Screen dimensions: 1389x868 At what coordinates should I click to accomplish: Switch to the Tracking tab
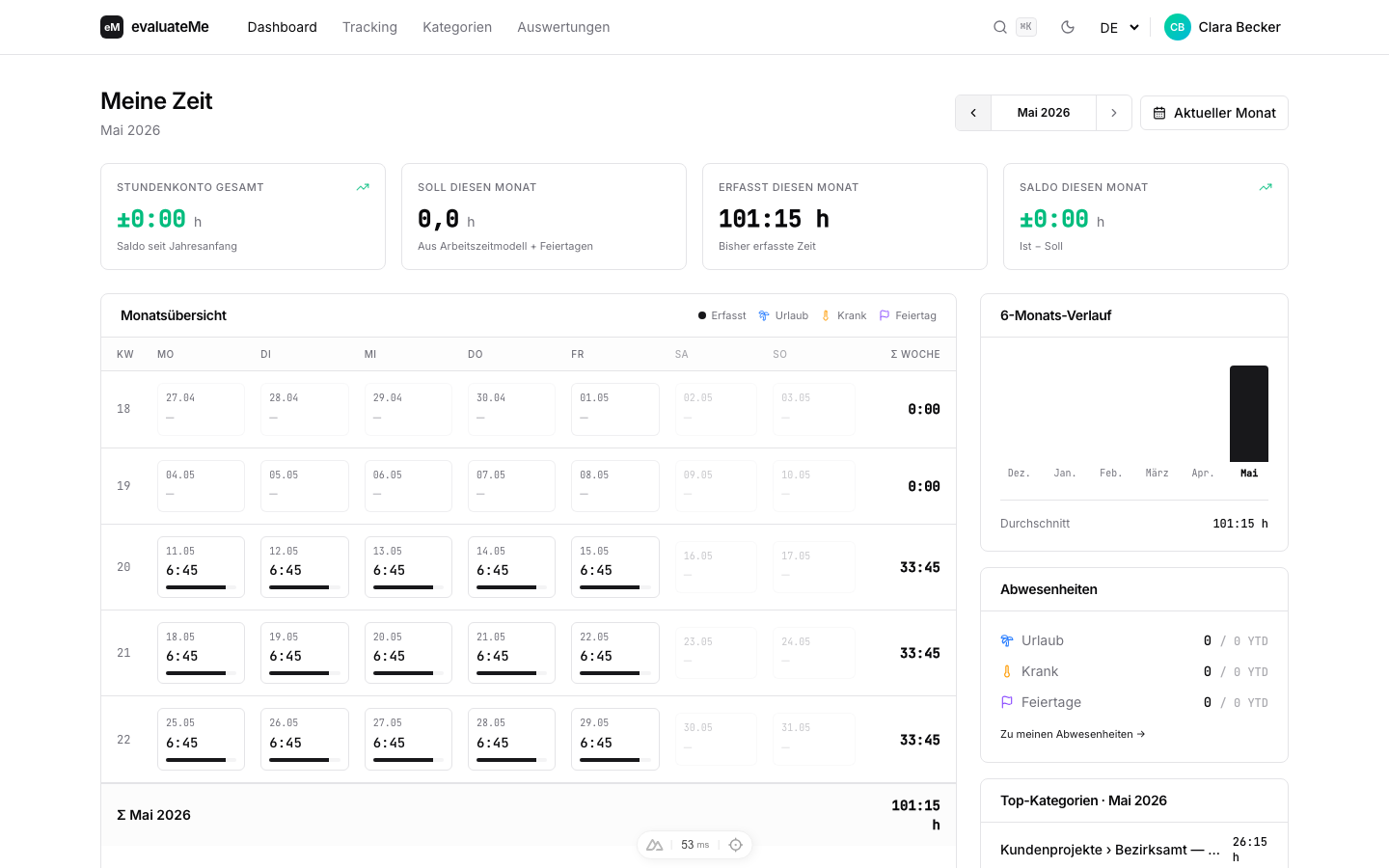(x=369, y=27)
